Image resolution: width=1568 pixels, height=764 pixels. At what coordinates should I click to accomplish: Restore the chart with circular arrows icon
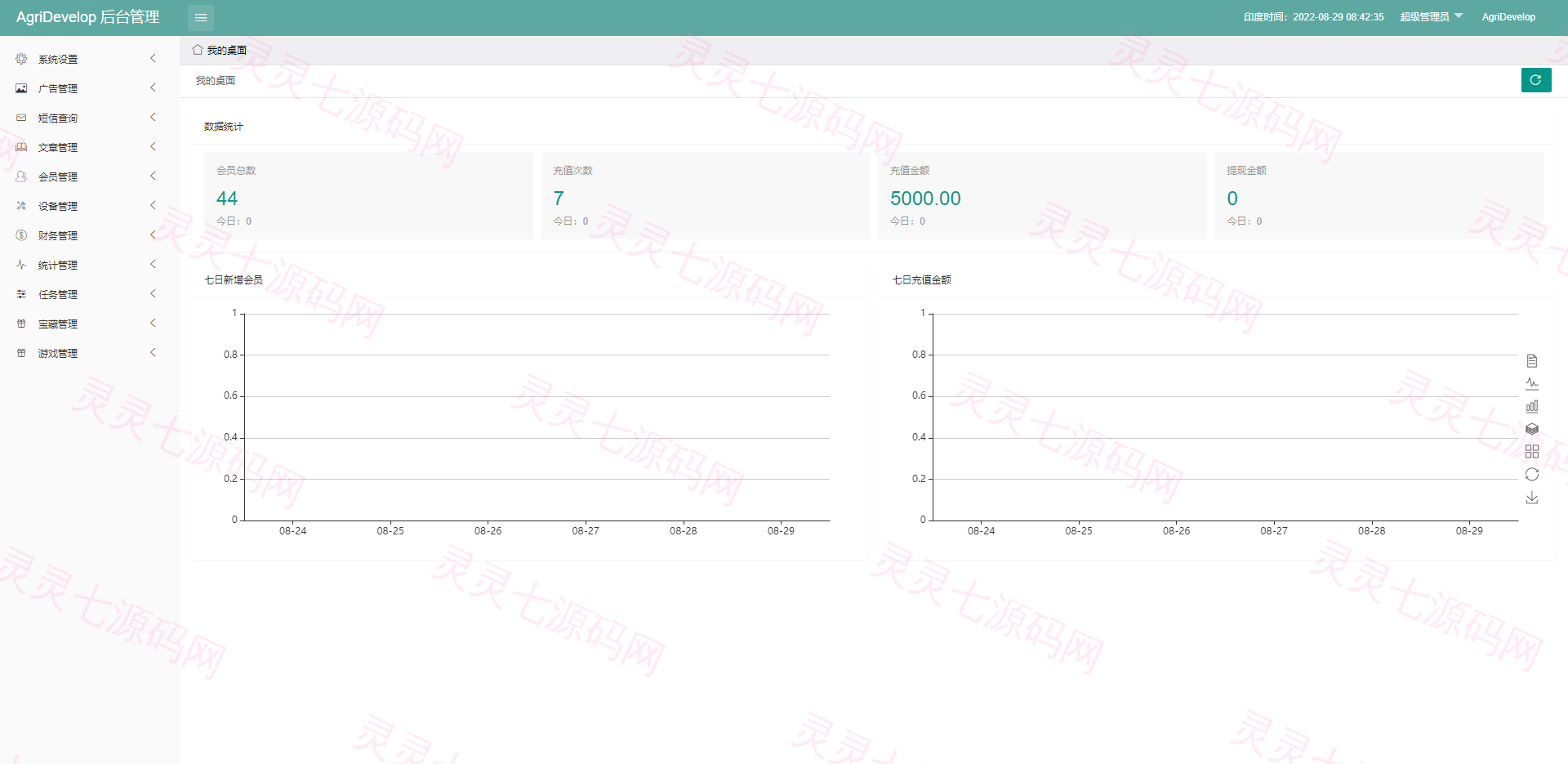(x=1532, y=474)
